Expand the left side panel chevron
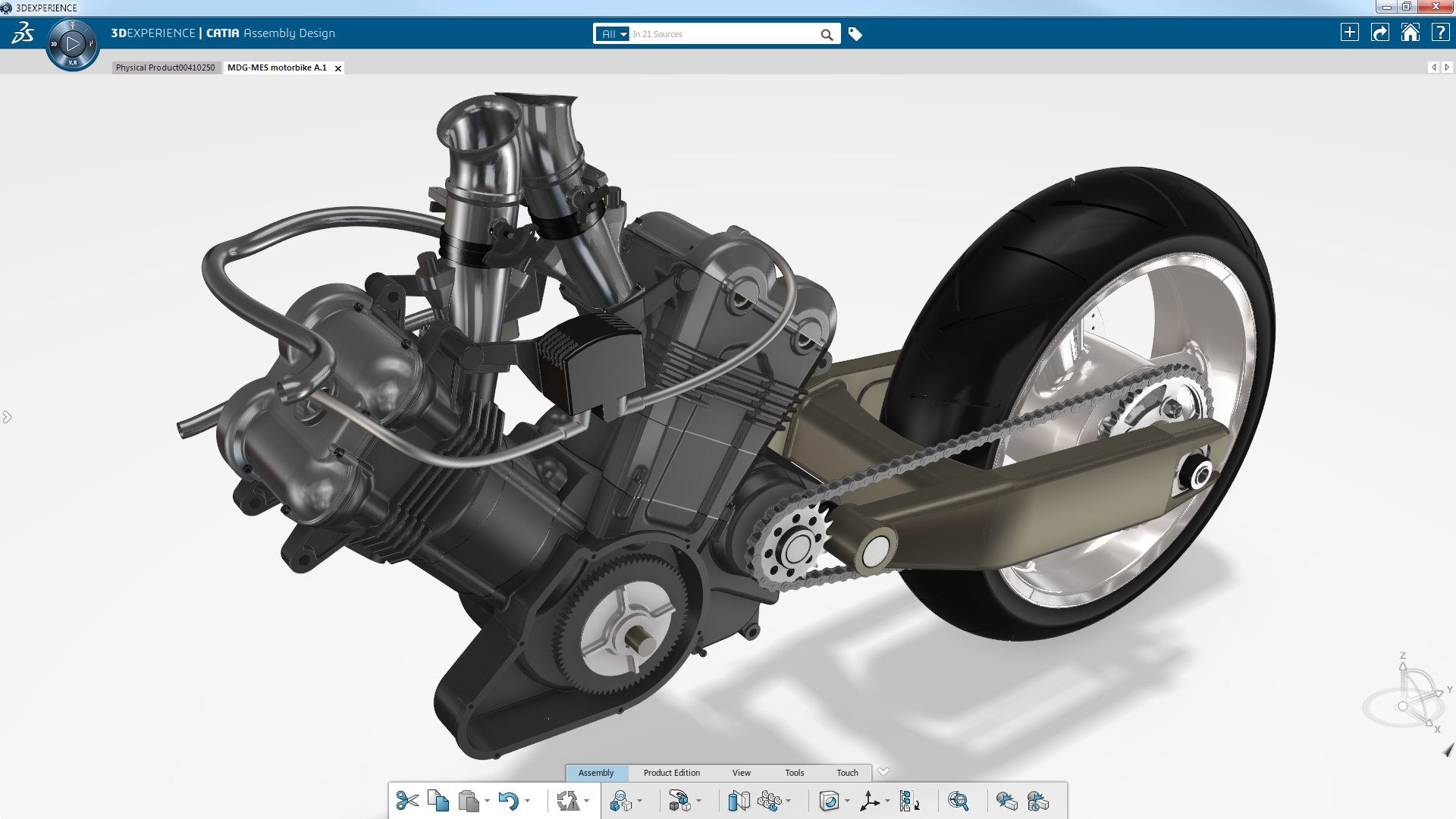The height and width of the screenshot is (819, 1456). (7, 416)
